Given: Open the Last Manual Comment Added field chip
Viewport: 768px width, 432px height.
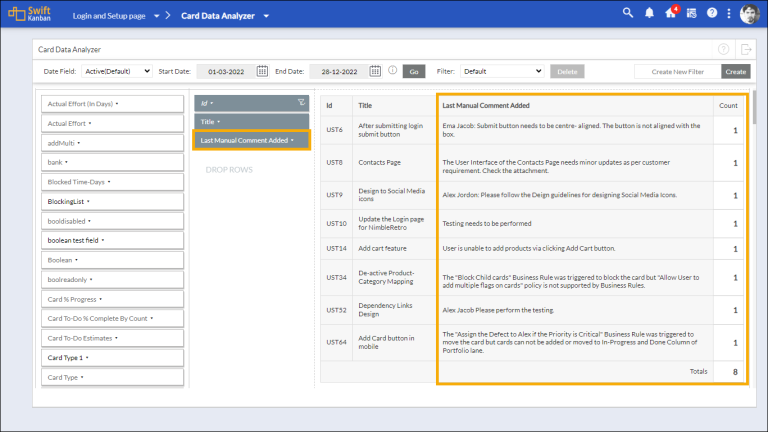Looking at the screenshot, I should tap(251, 140).
